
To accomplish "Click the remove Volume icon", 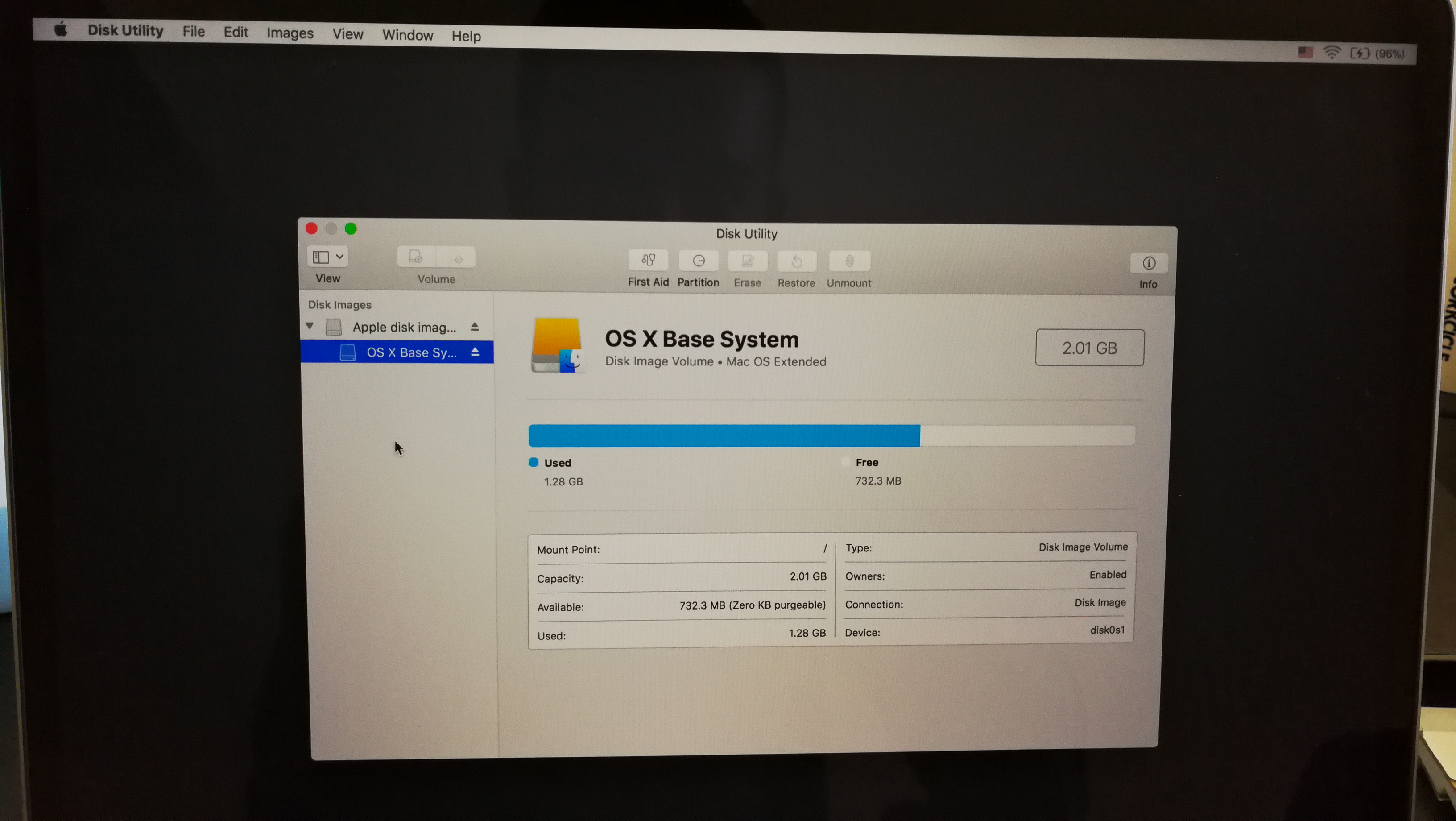I will (458, 259).
